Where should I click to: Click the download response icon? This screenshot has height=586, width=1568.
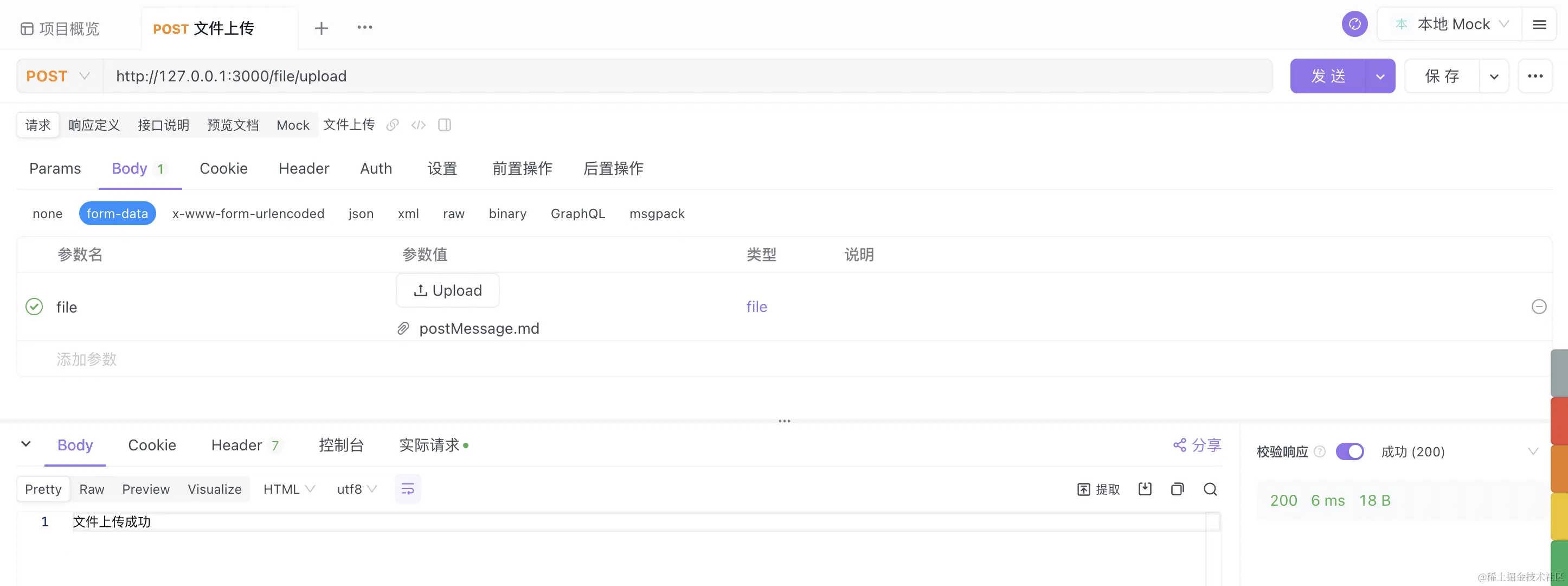click(x=1145, y=489)
